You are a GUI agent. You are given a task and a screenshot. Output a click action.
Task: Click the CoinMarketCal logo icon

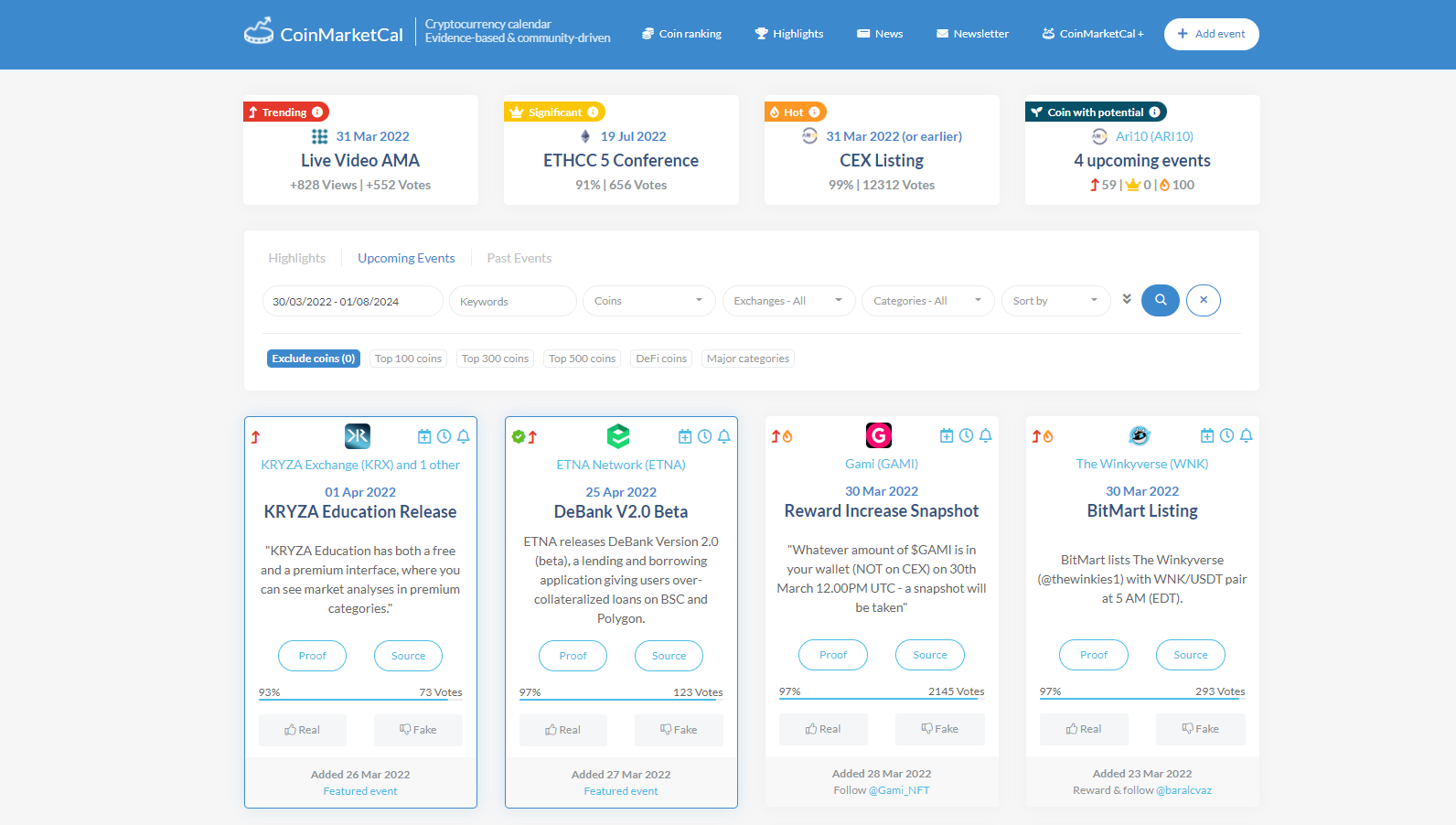[259, 31]
